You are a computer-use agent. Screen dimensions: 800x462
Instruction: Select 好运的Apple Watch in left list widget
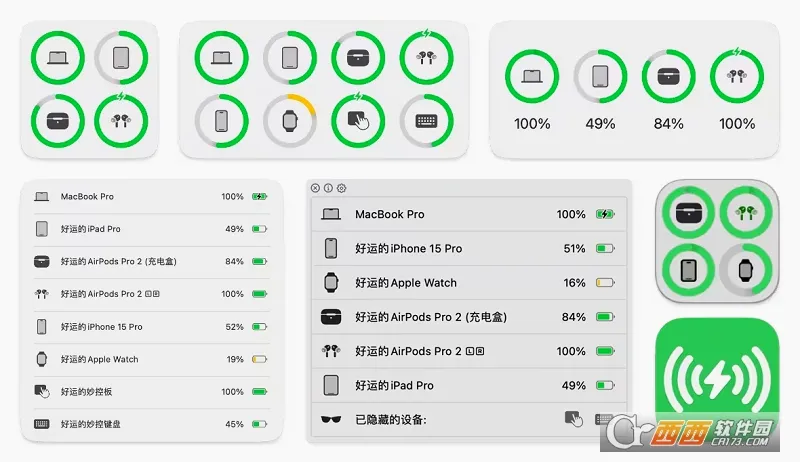coord(152,359)
